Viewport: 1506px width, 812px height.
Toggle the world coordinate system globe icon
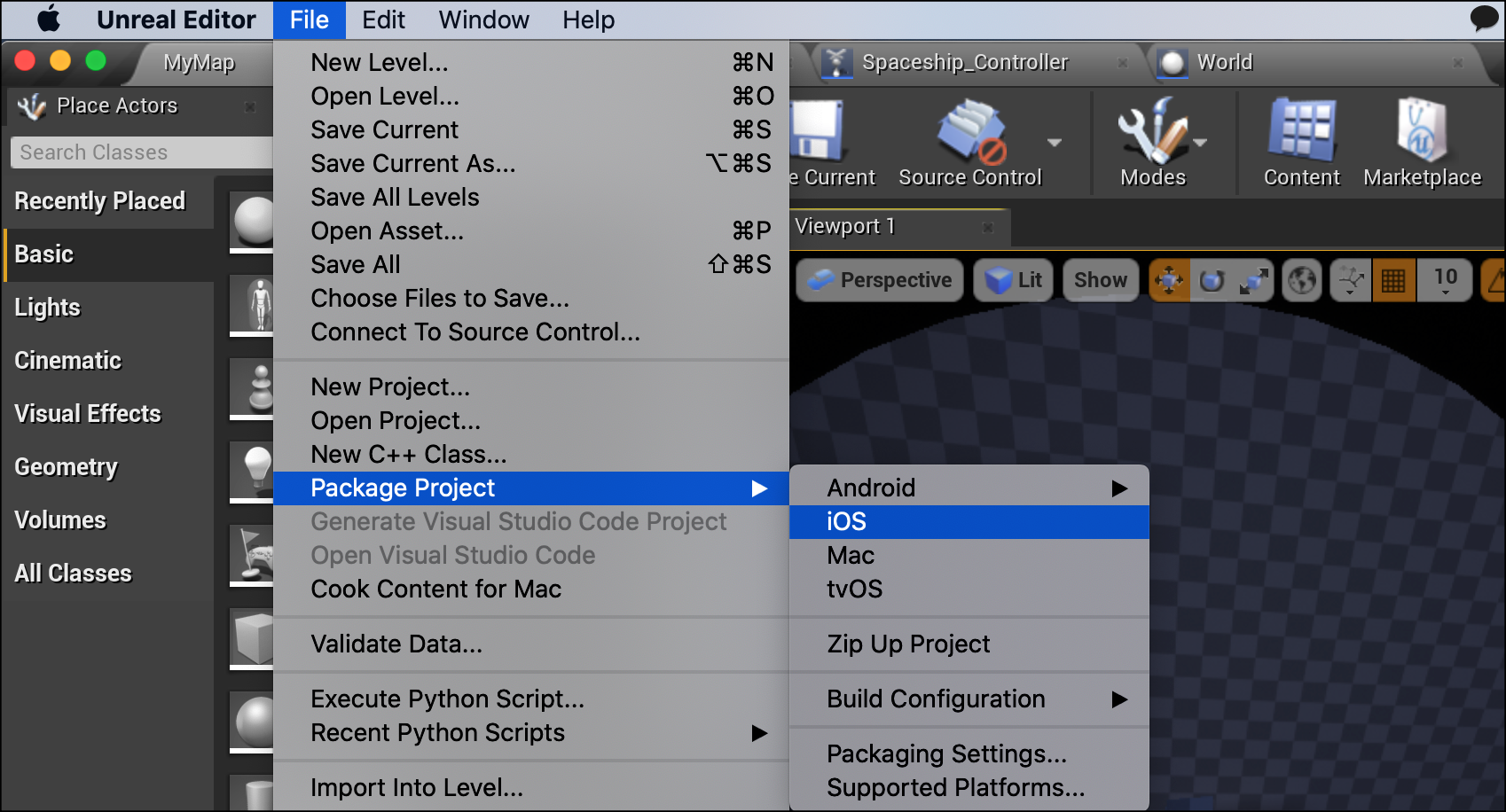(x=1302, y=281)
